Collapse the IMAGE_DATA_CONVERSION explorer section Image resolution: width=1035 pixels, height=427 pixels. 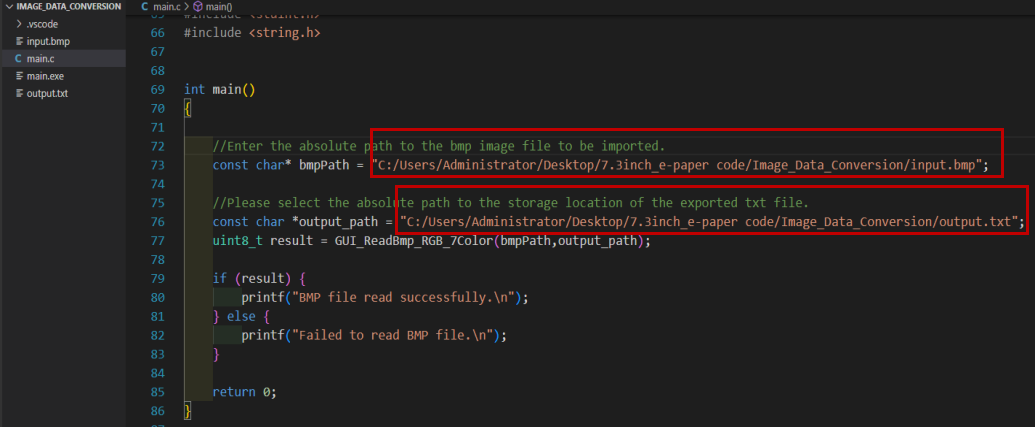point(8,6)
